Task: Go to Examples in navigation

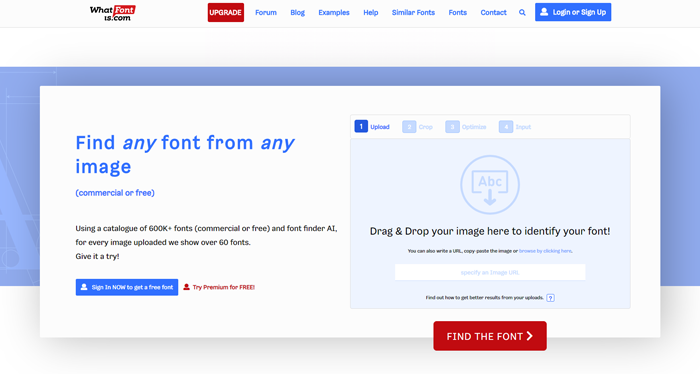Action: [x=333, y=12]
